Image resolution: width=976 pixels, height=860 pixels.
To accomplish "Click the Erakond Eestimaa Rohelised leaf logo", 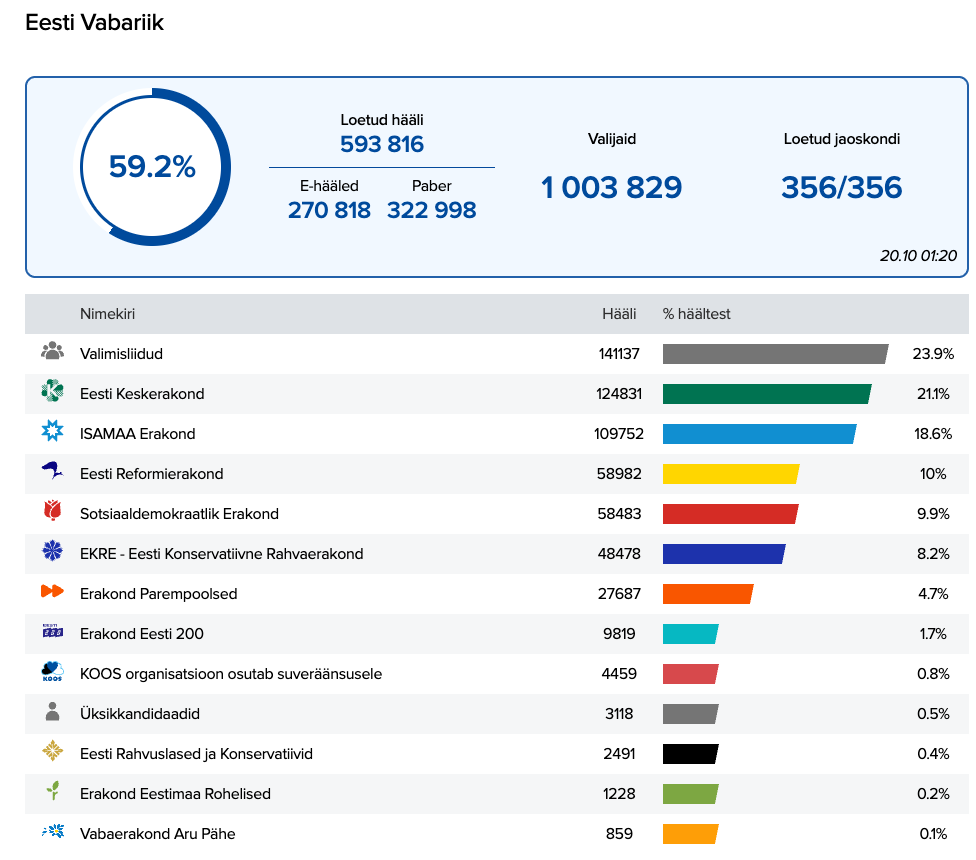I will pos(52,792).
